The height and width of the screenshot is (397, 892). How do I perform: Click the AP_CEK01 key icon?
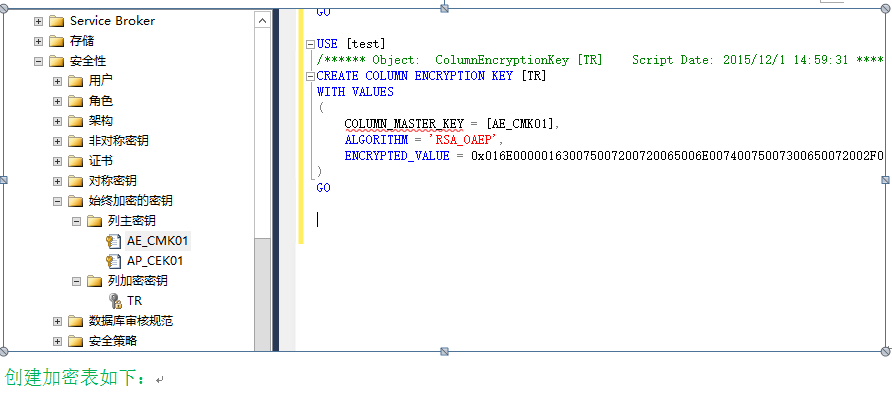[x=114, y=261]
